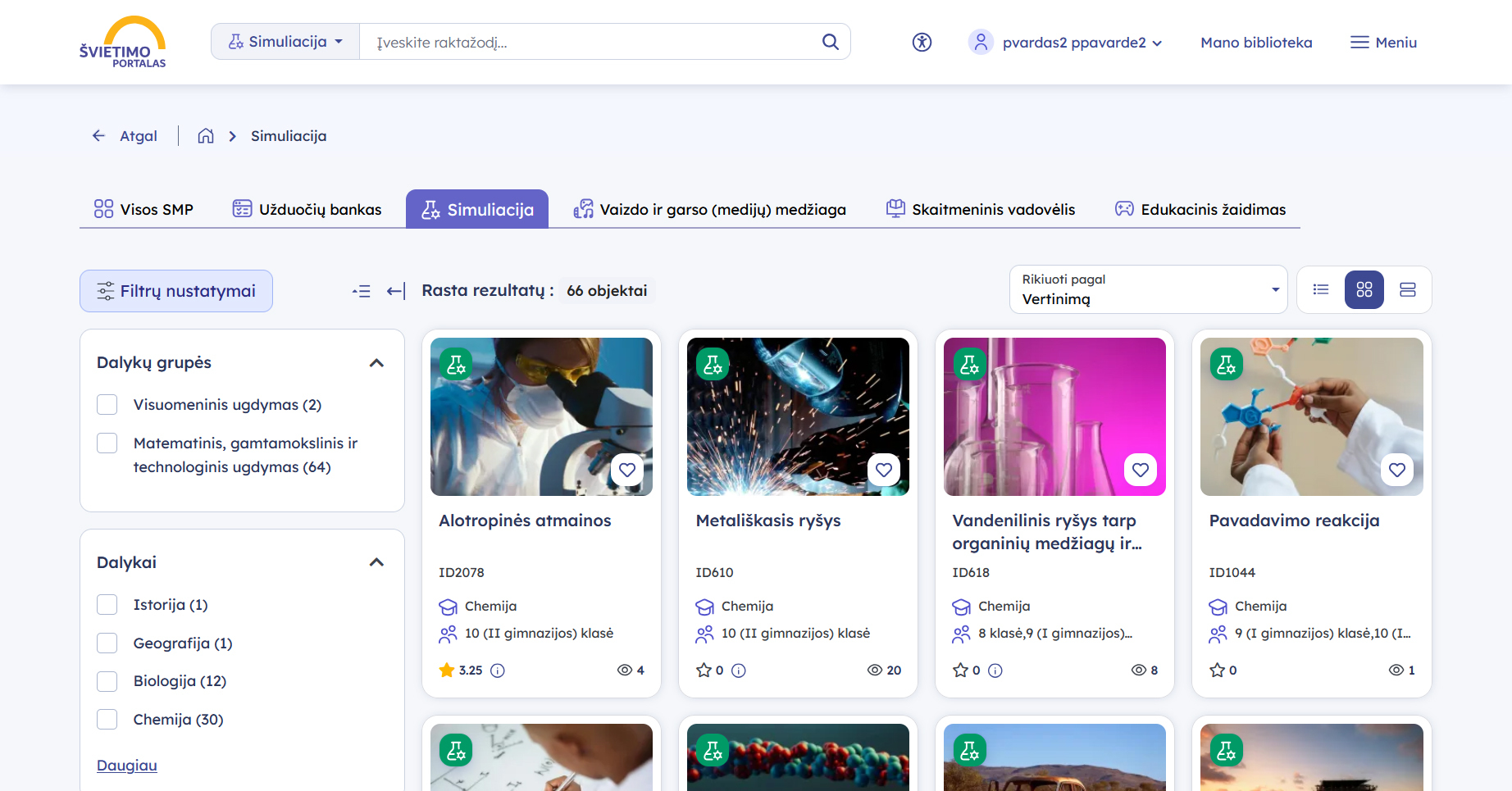Enable the Chemija subject filter
Viewport: 1512px width, 791px height.
click(107, 720)
